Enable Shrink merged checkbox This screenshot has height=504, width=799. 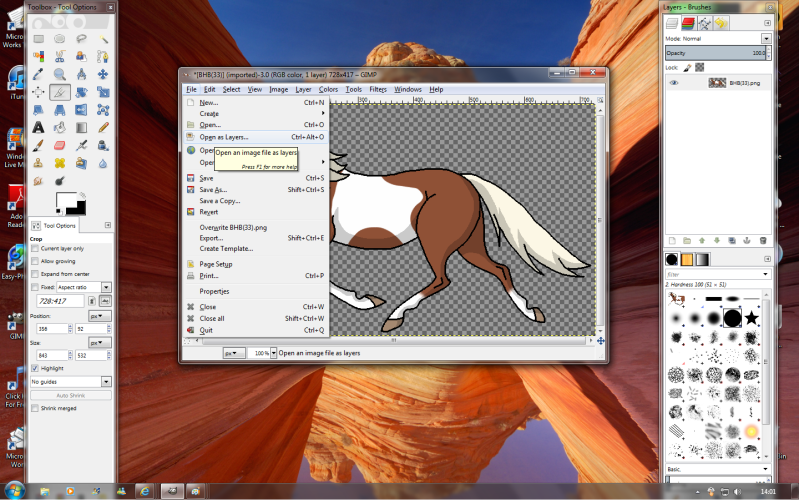point(35,409)
